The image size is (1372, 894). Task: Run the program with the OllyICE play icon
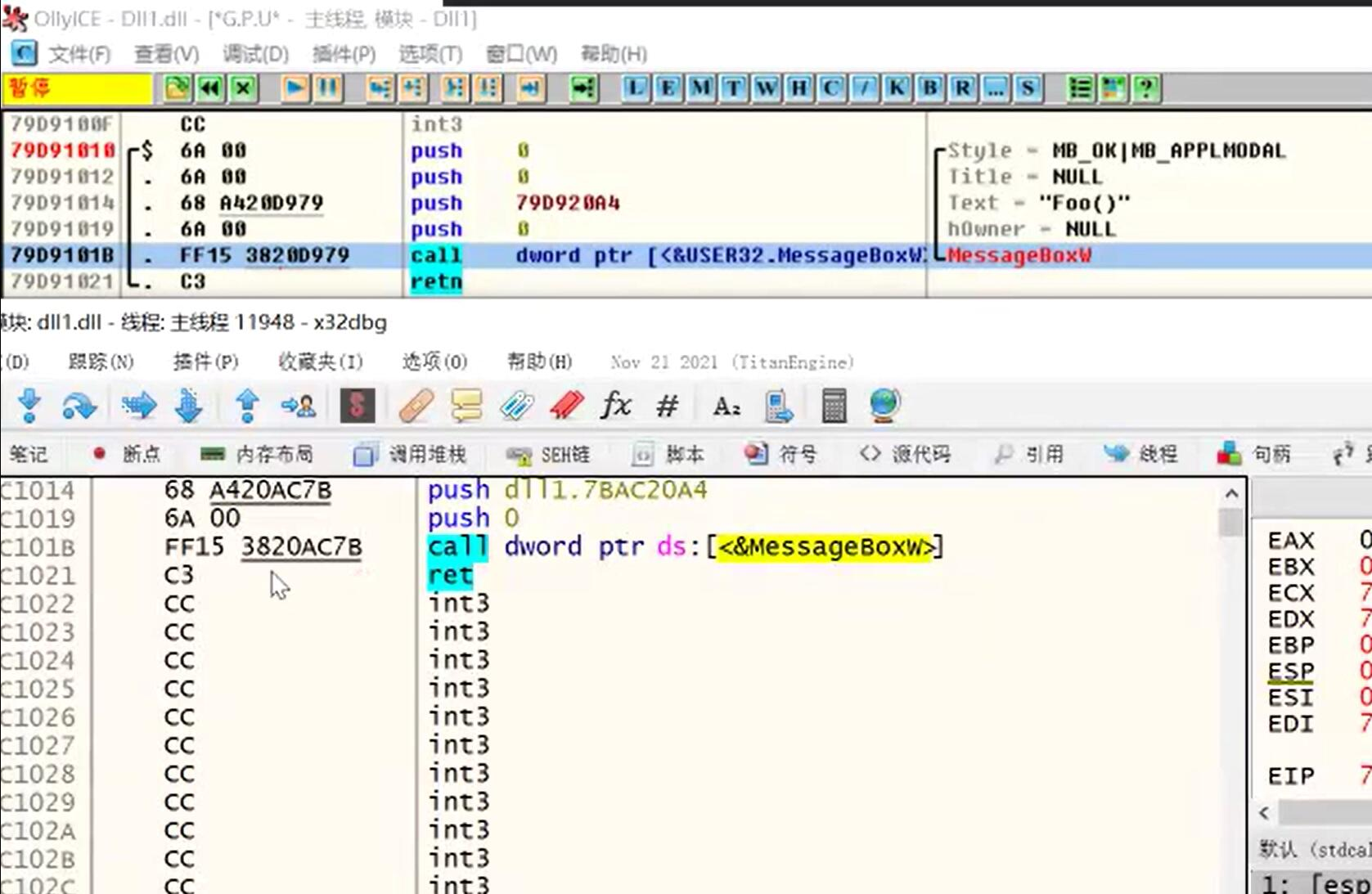point(295,88)
